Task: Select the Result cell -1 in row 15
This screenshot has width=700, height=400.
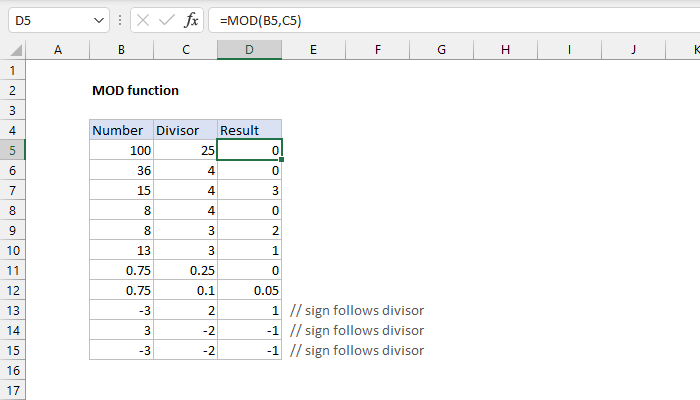Action: pyautogui.click(x=250, y=350)
